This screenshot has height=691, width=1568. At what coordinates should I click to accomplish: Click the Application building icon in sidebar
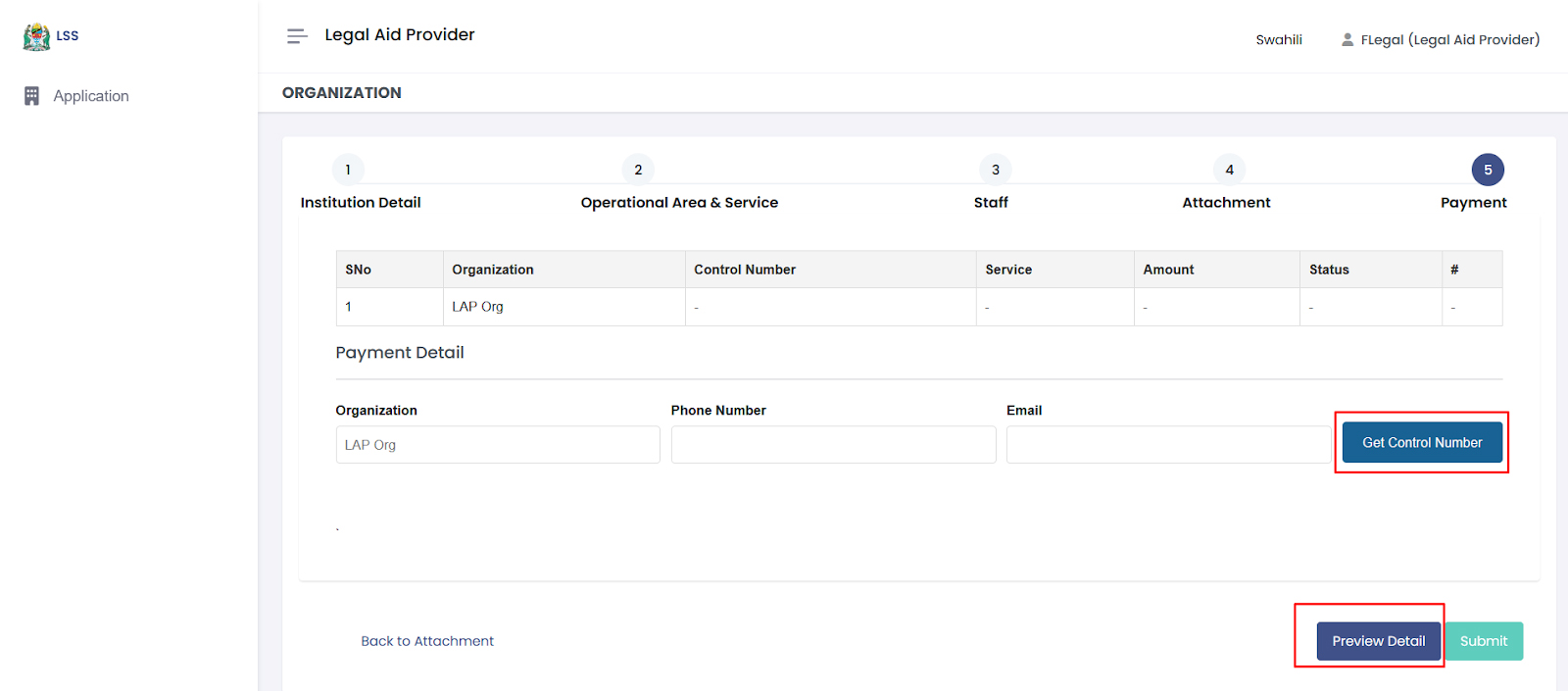click(x=31, y=96)
